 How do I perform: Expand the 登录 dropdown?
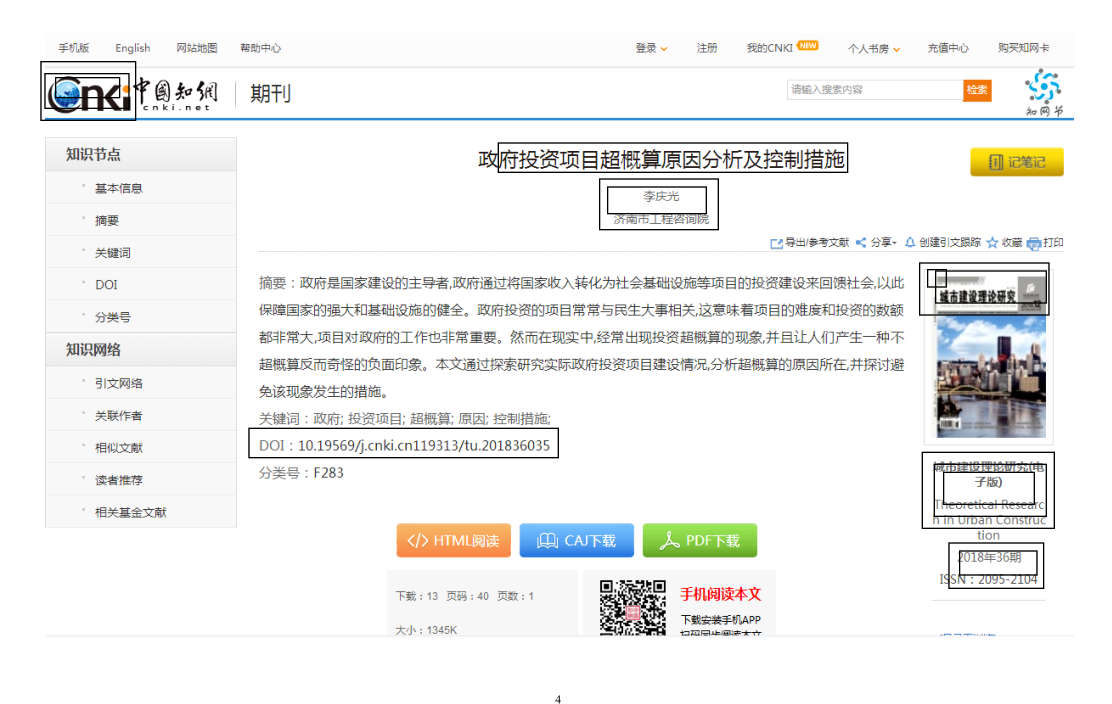(651, 48)
